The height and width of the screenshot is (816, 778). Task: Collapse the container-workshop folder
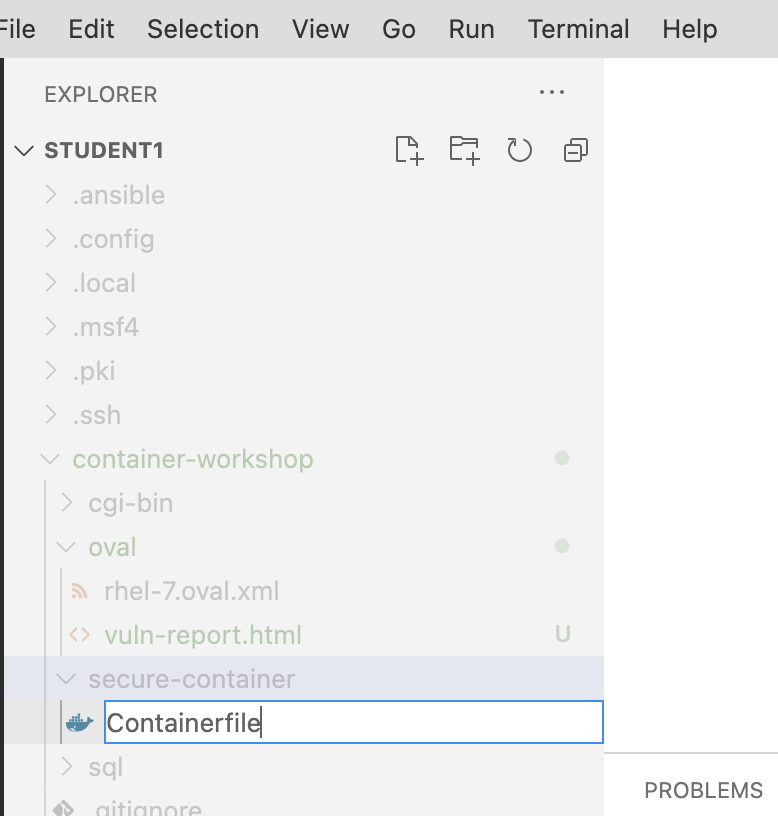coord(192,459)
